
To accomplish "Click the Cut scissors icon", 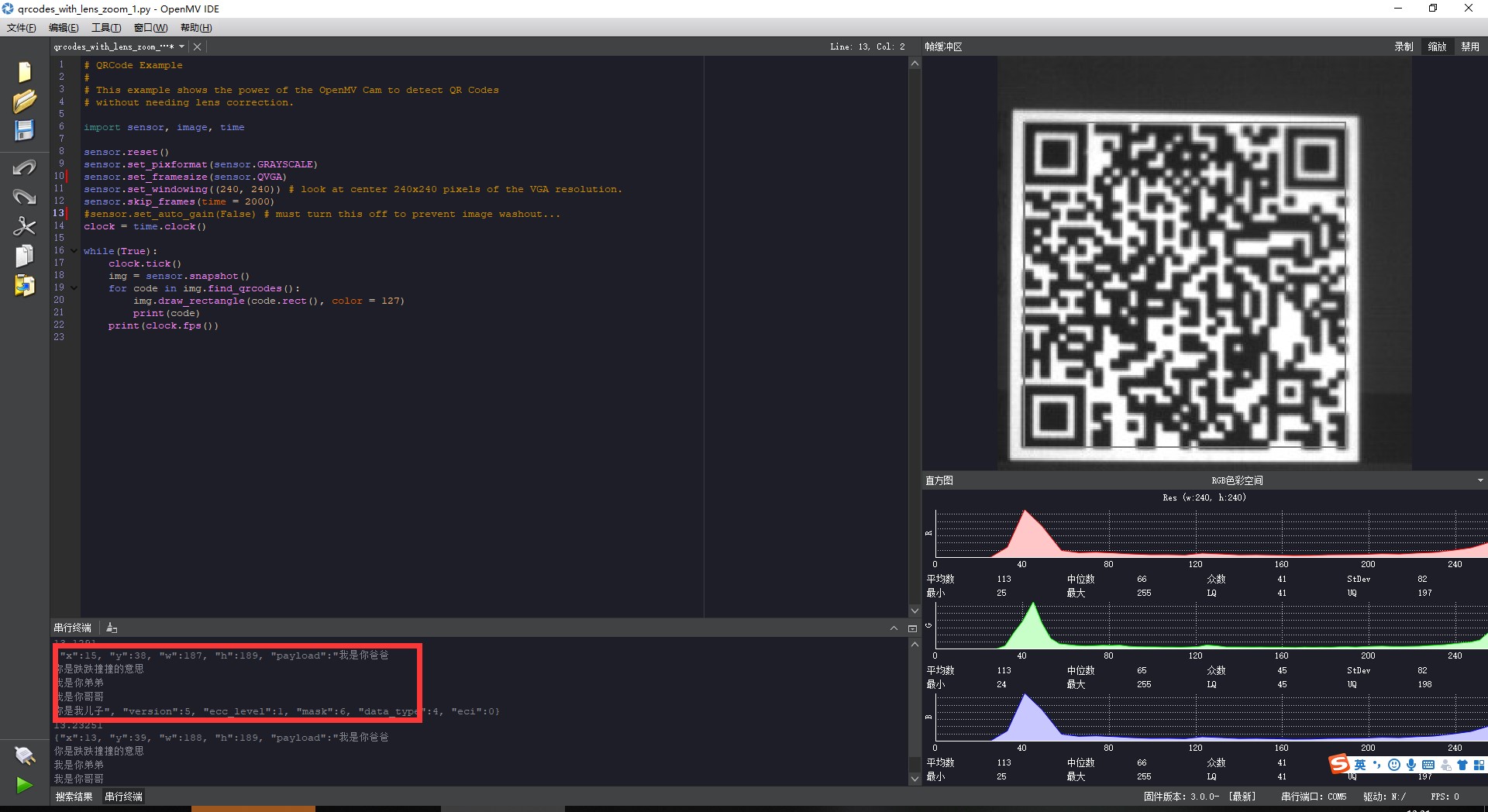I will pos(25,226).
